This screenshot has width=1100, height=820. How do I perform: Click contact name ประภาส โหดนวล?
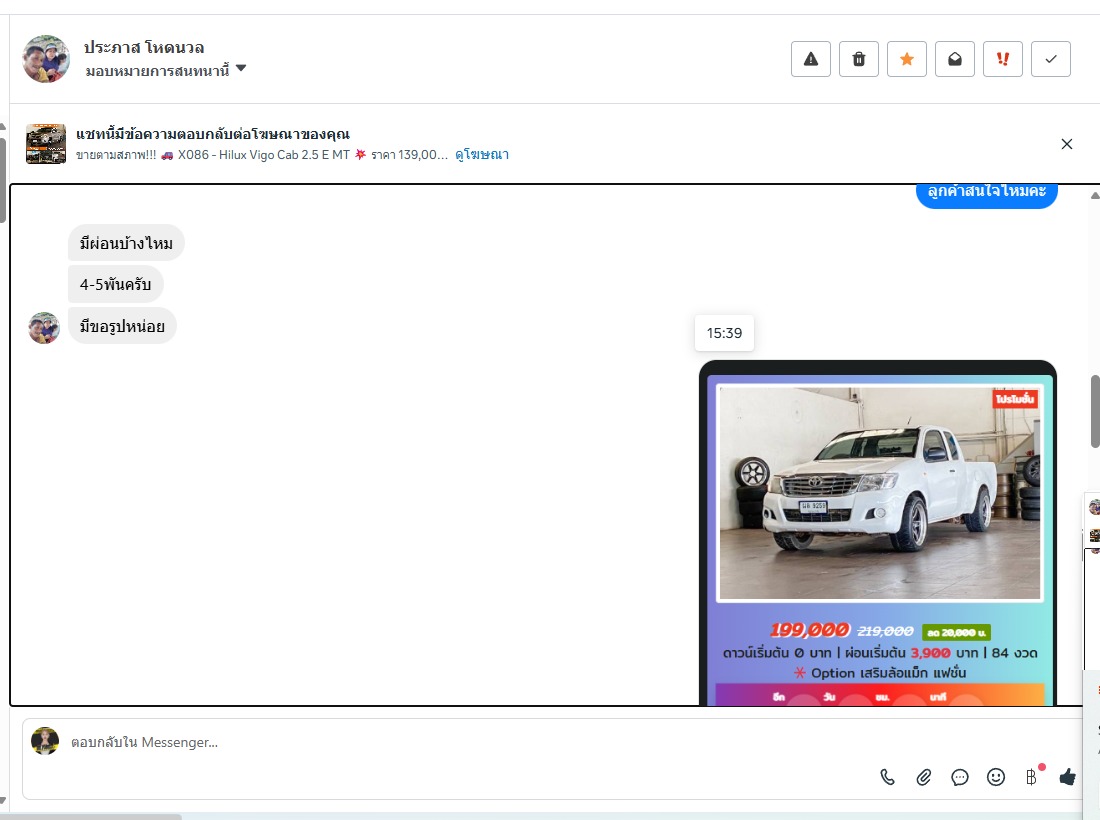(144, 47)
